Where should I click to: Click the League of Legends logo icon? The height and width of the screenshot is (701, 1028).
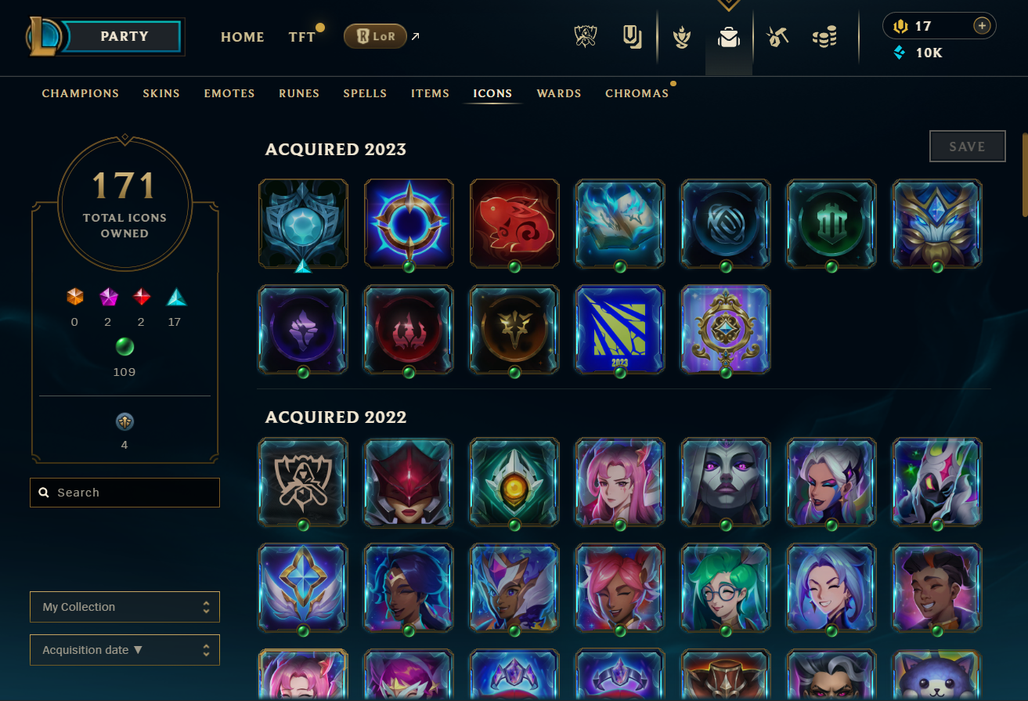[43, 36]
